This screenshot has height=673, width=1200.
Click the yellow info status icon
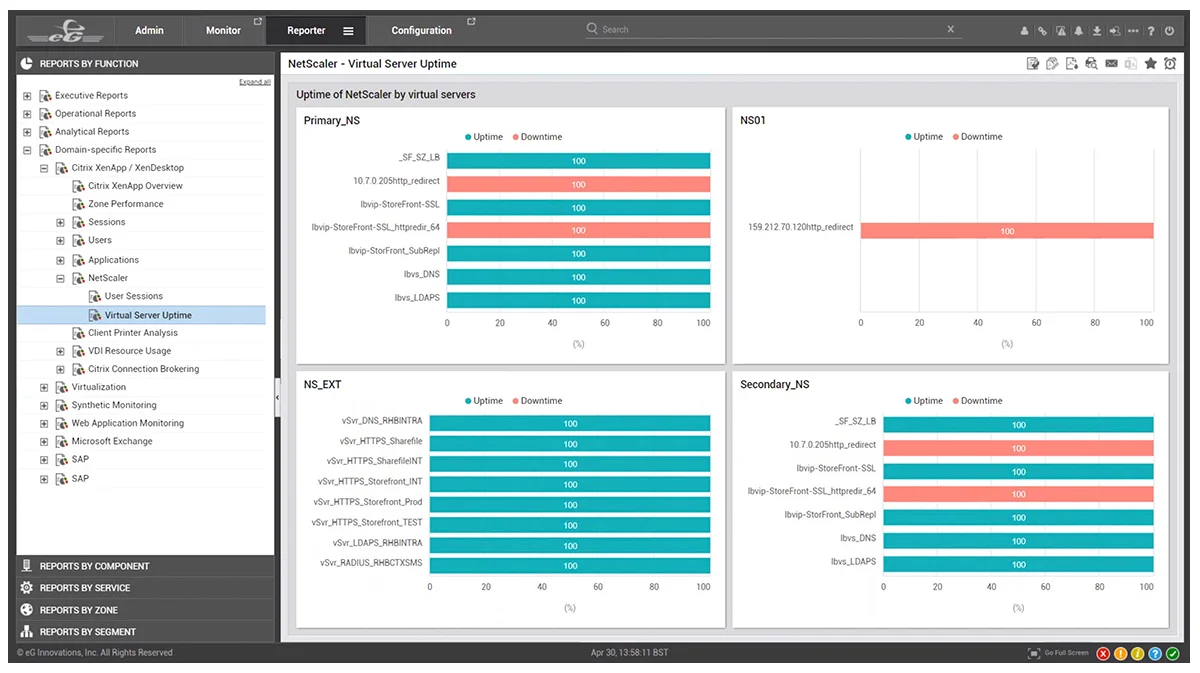[1138, 653]
